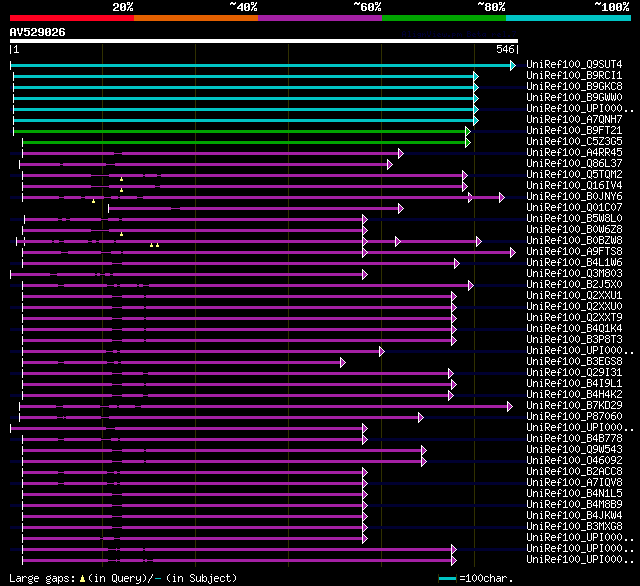Select the UniRef100_Q01C07 label

coord(574,207)
